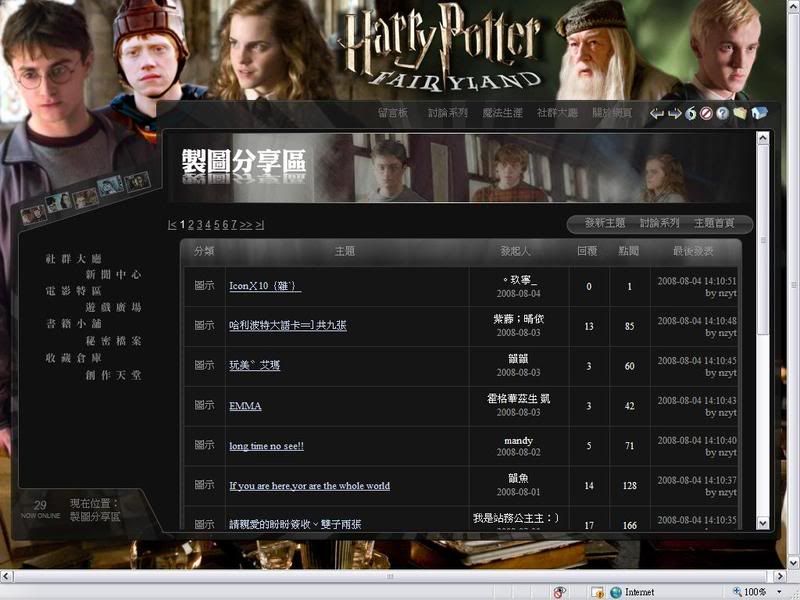Image resolution: width=800 pixels, height=600 pixels.
Task: Click 討論系列 button above the topic table
Action: point(659,223)
